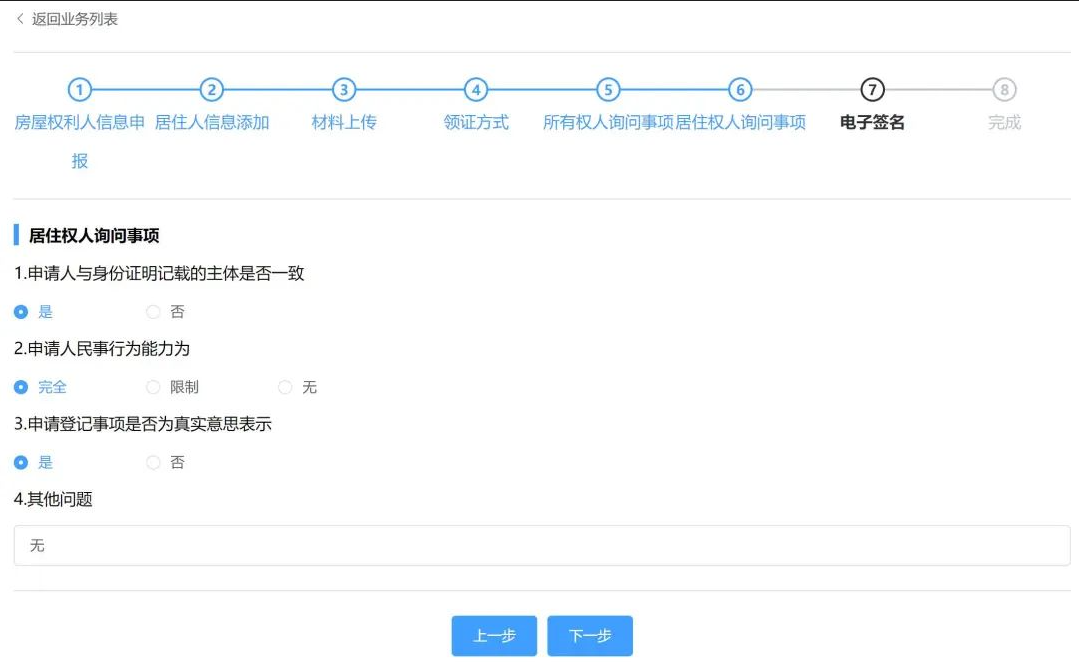Choose 否 for question 3 true intention
Viewport: 1079px width, 662px height.
coord(153,462)
